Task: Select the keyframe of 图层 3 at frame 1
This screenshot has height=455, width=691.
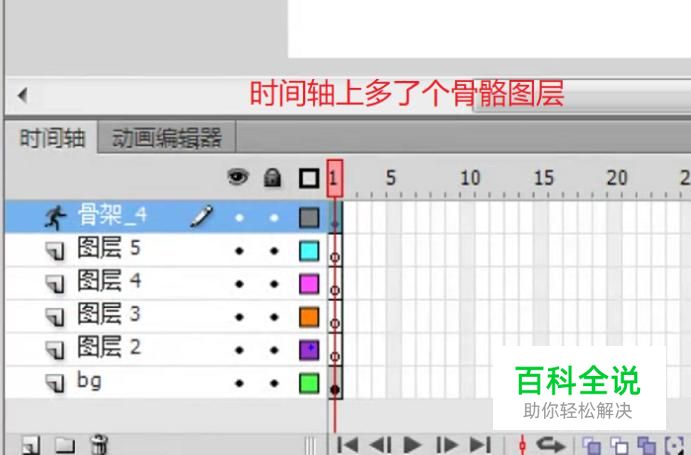Action: pos(335,317)
